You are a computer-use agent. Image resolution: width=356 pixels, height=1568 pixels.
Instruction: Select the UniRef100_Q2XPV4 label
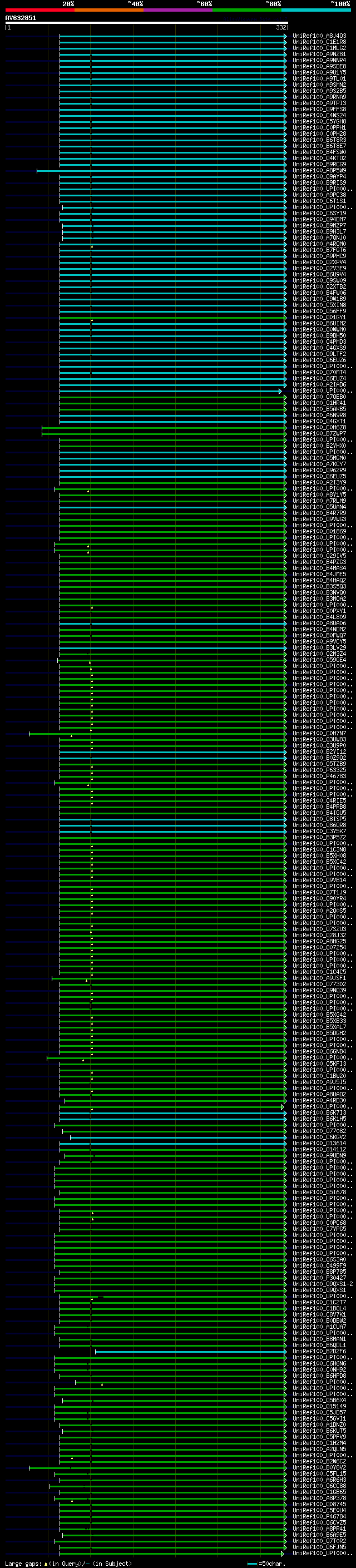pos(319,263)
